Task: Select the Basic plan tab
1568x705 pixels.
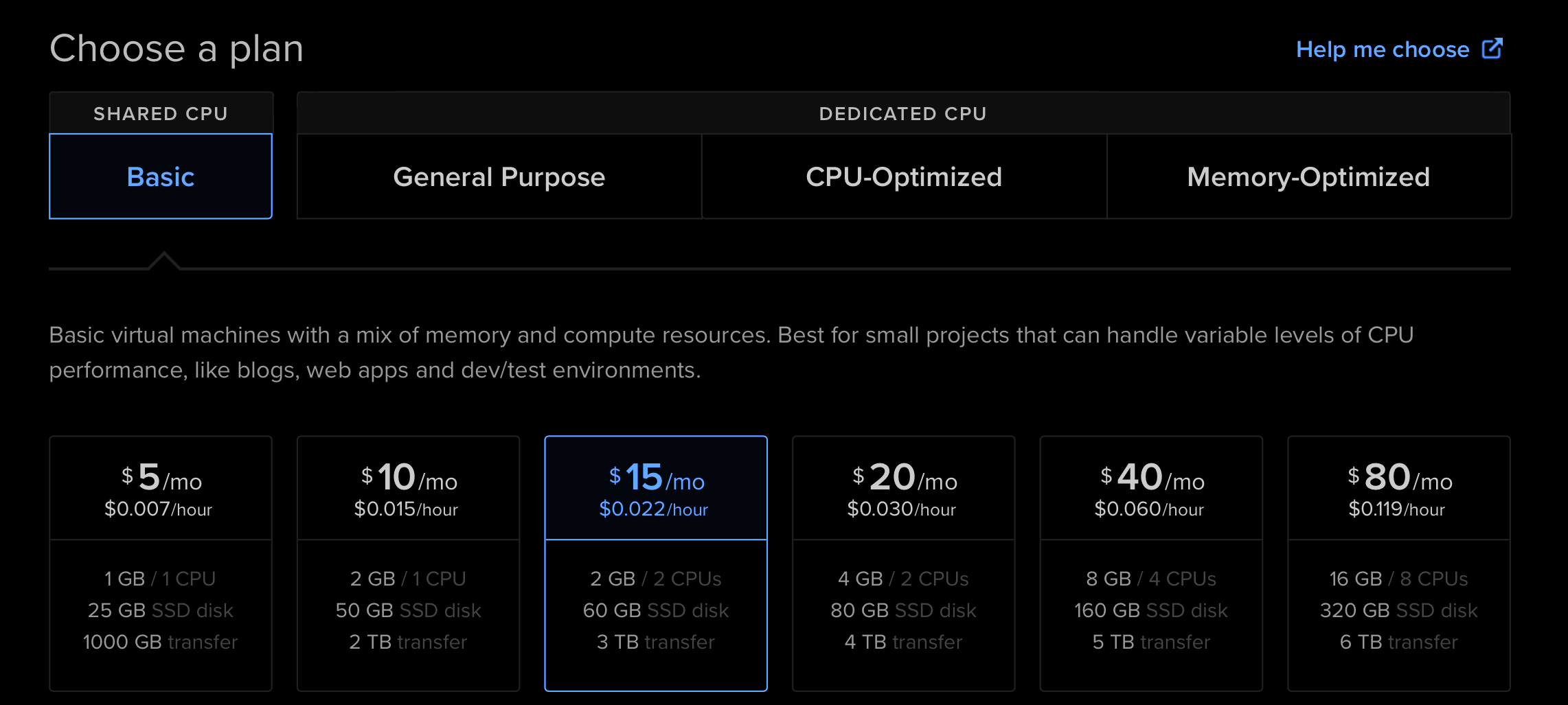Action: 161,176
